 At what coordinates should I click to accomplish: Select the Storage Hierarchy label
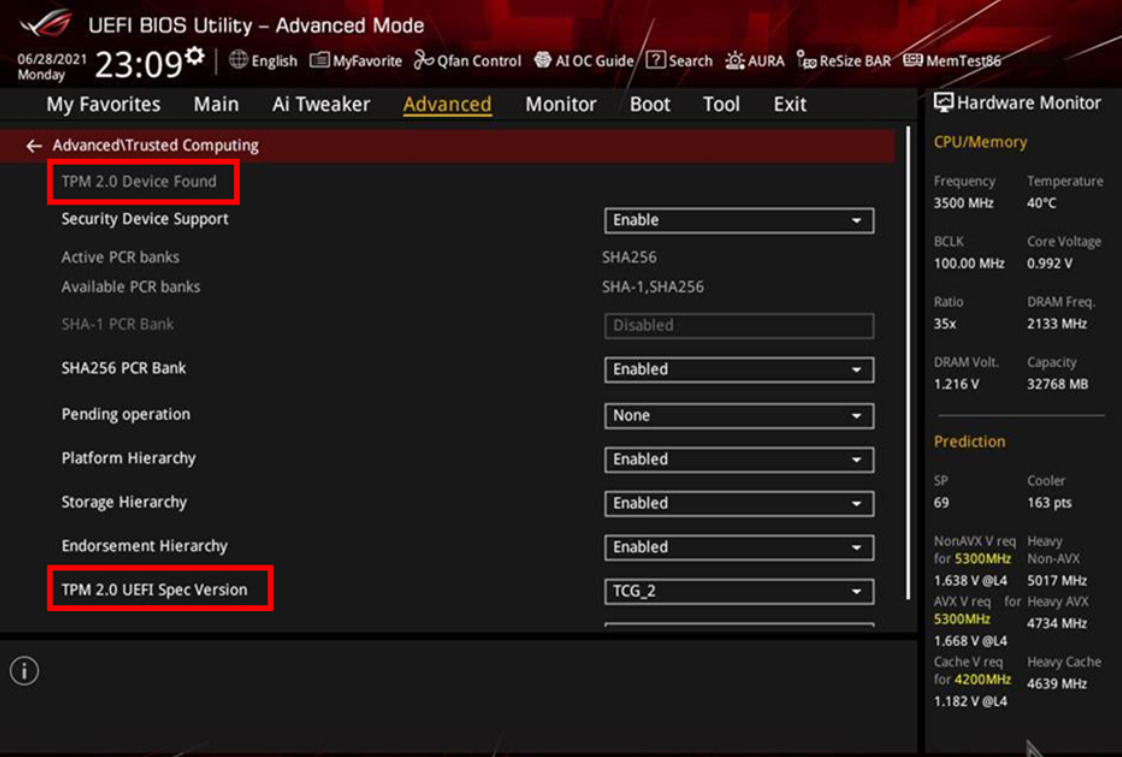click(125, 502)
